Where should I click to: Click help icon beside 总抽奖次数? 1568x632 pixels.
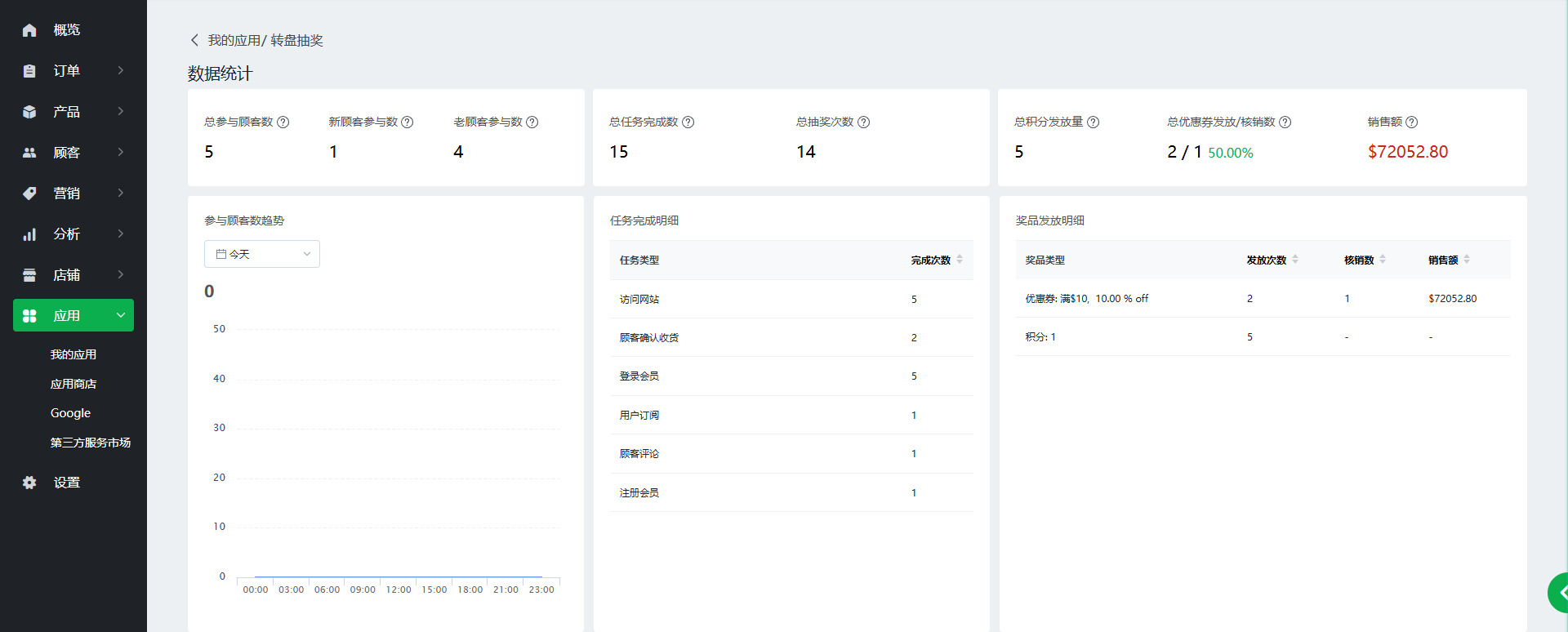point(864,122)
